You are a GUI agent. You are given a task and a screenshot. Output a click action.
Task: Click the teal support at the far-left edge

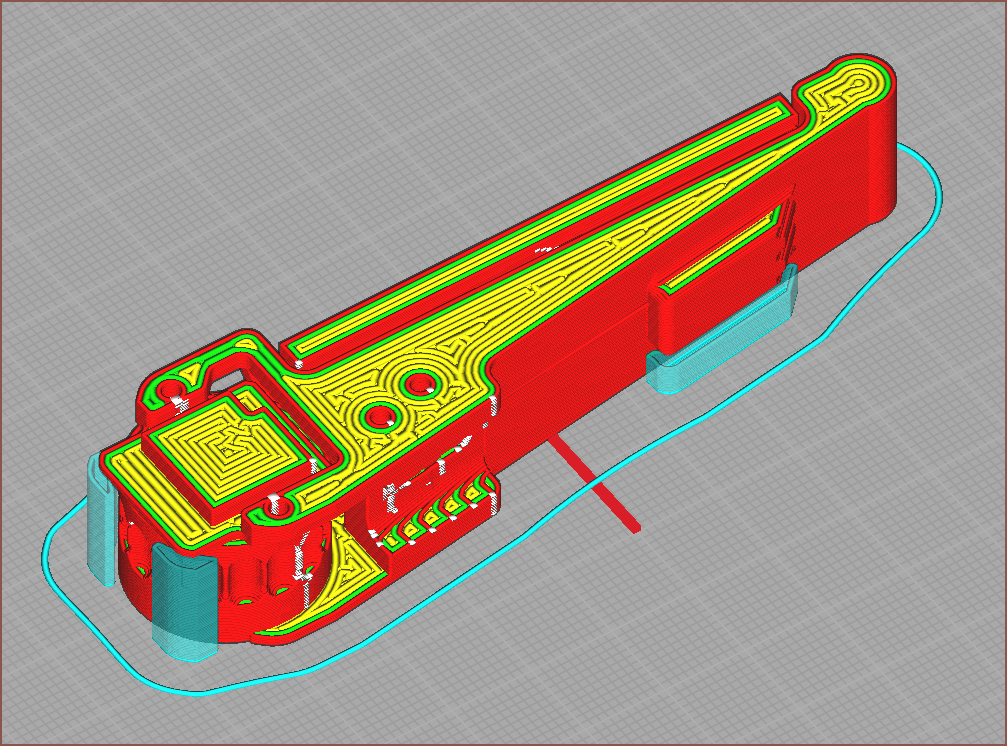[x=99, y=520]
